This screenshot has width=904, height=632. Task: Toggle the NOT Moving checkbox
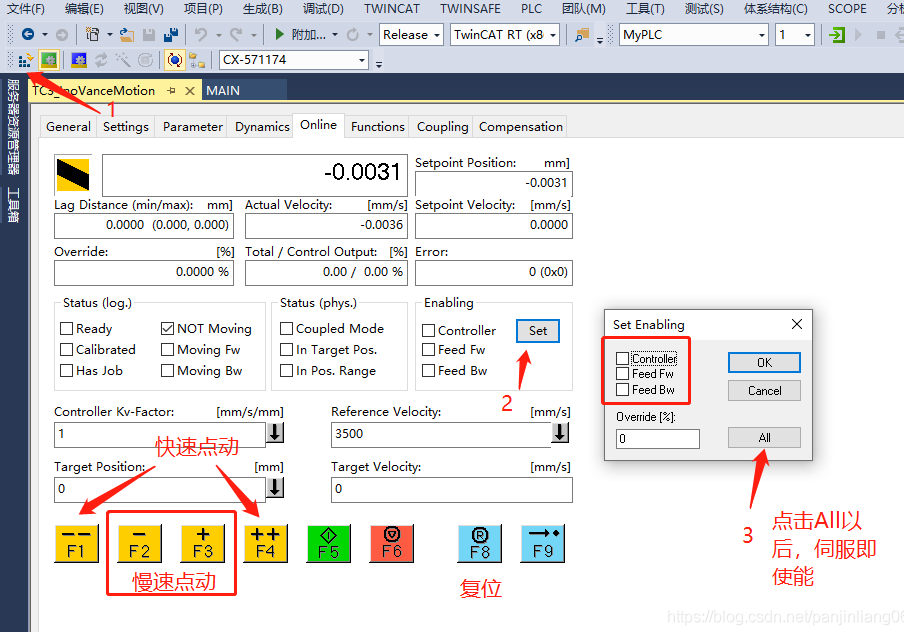tap(167, 329)
